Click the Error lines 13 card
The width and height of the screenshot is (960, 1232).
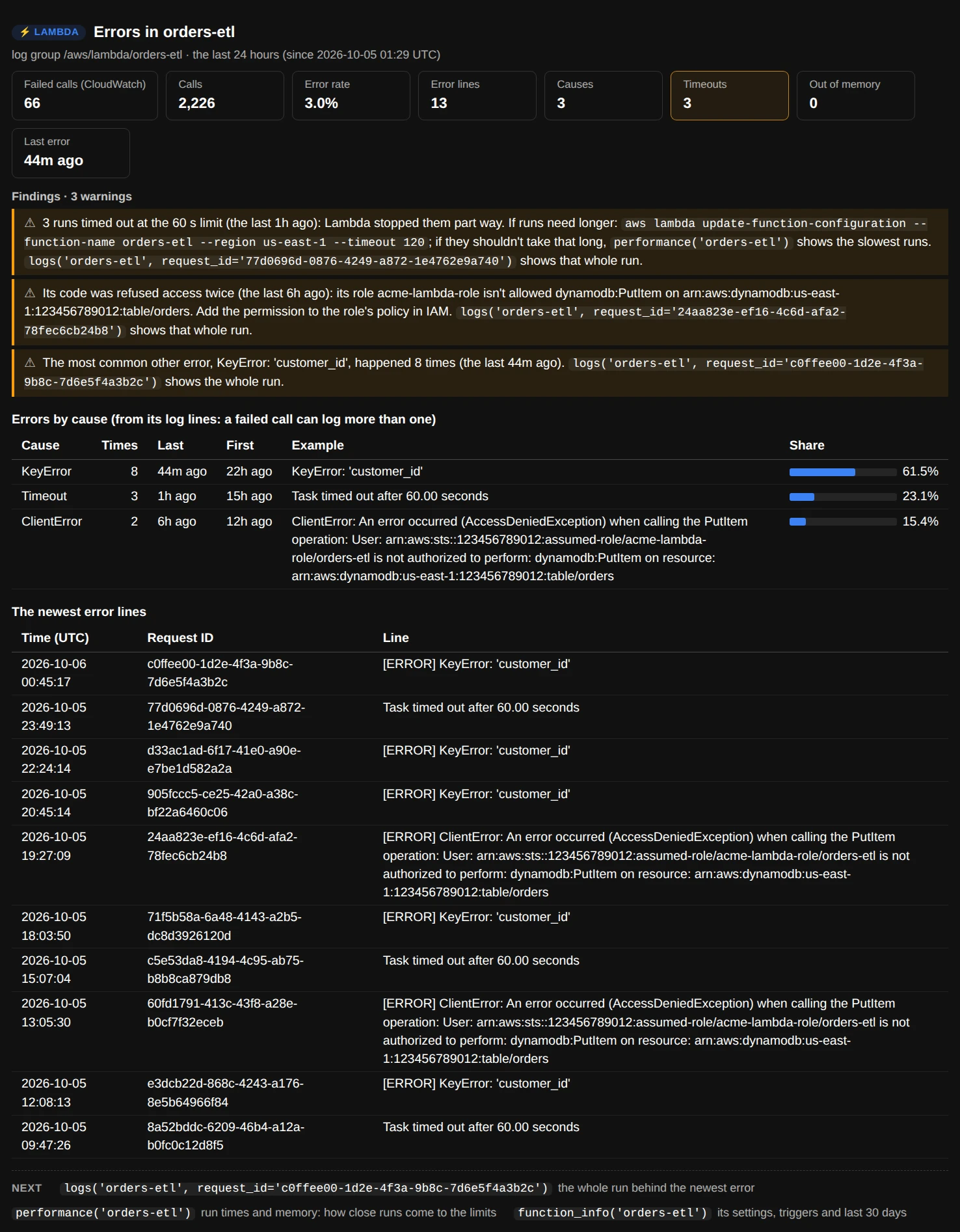point(477,96)
